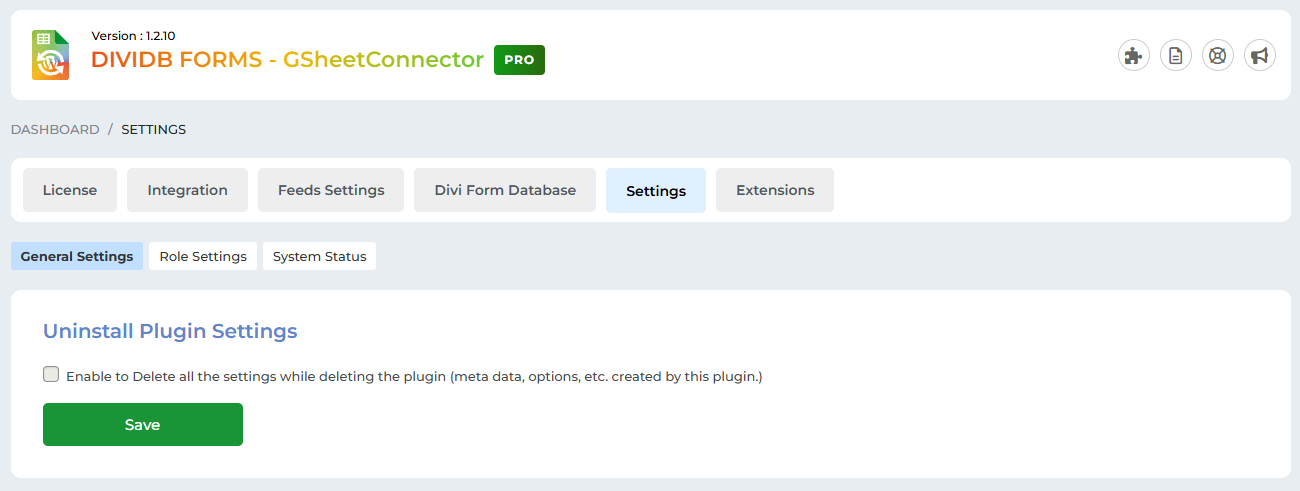Open the License tab
This screenshot has width=1300, height=491.
[70, 190]
